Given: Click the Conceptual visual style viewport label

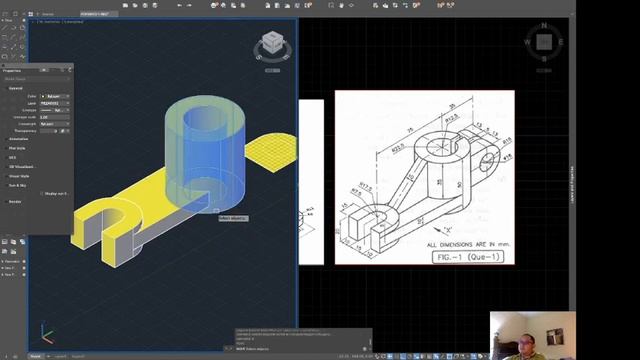Looking at the screenshot, I should click(x=73, y=22).
